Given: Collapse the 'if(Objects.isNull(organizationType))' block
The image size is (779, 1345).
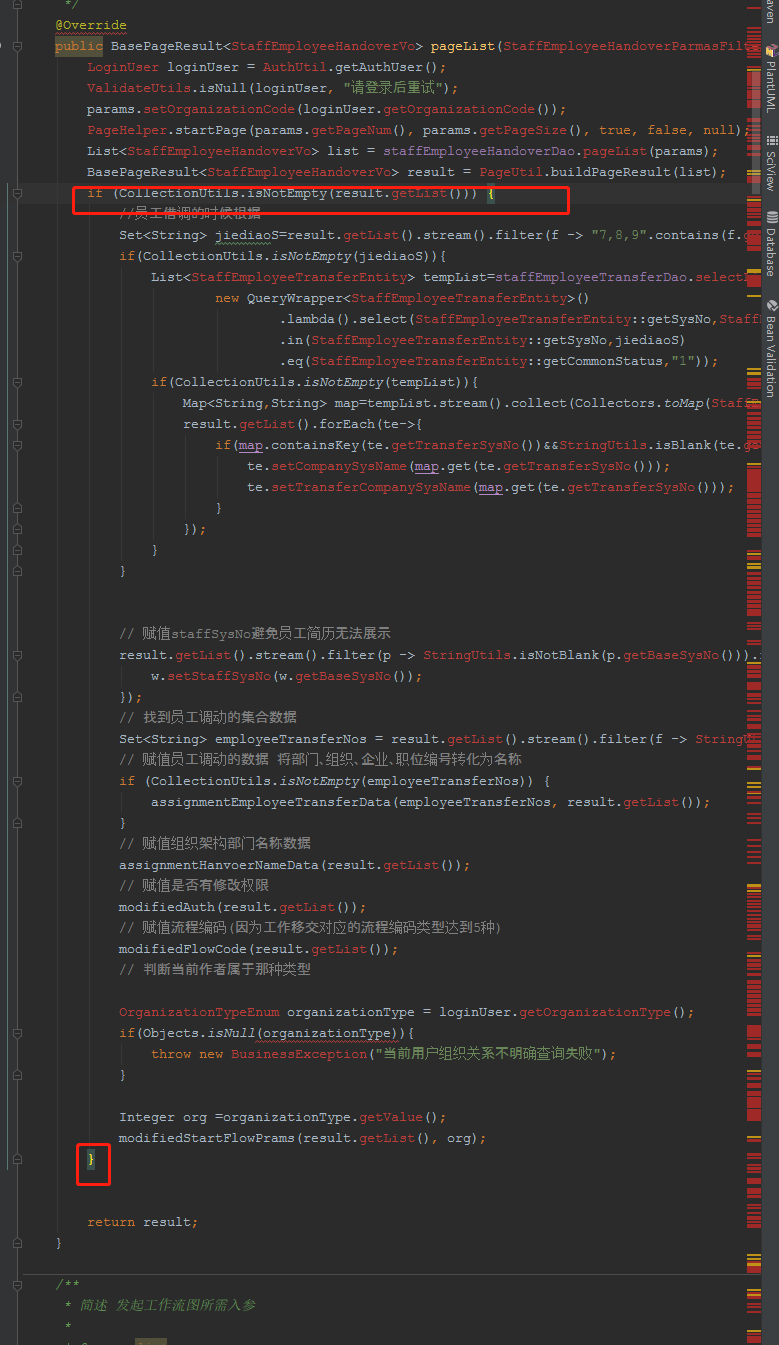Looking at the screenshot, I should point(17,1033).
